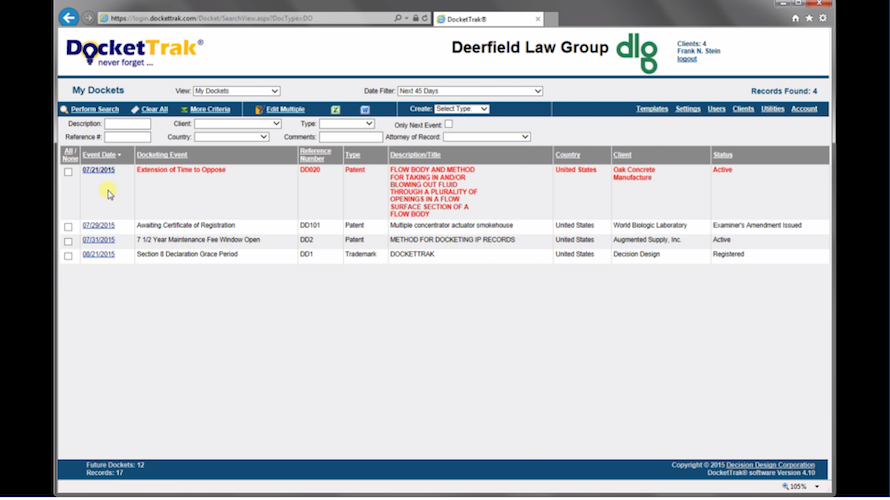Click the Edit Multiple link
890x500 pixels.
(x=286, y=110)
